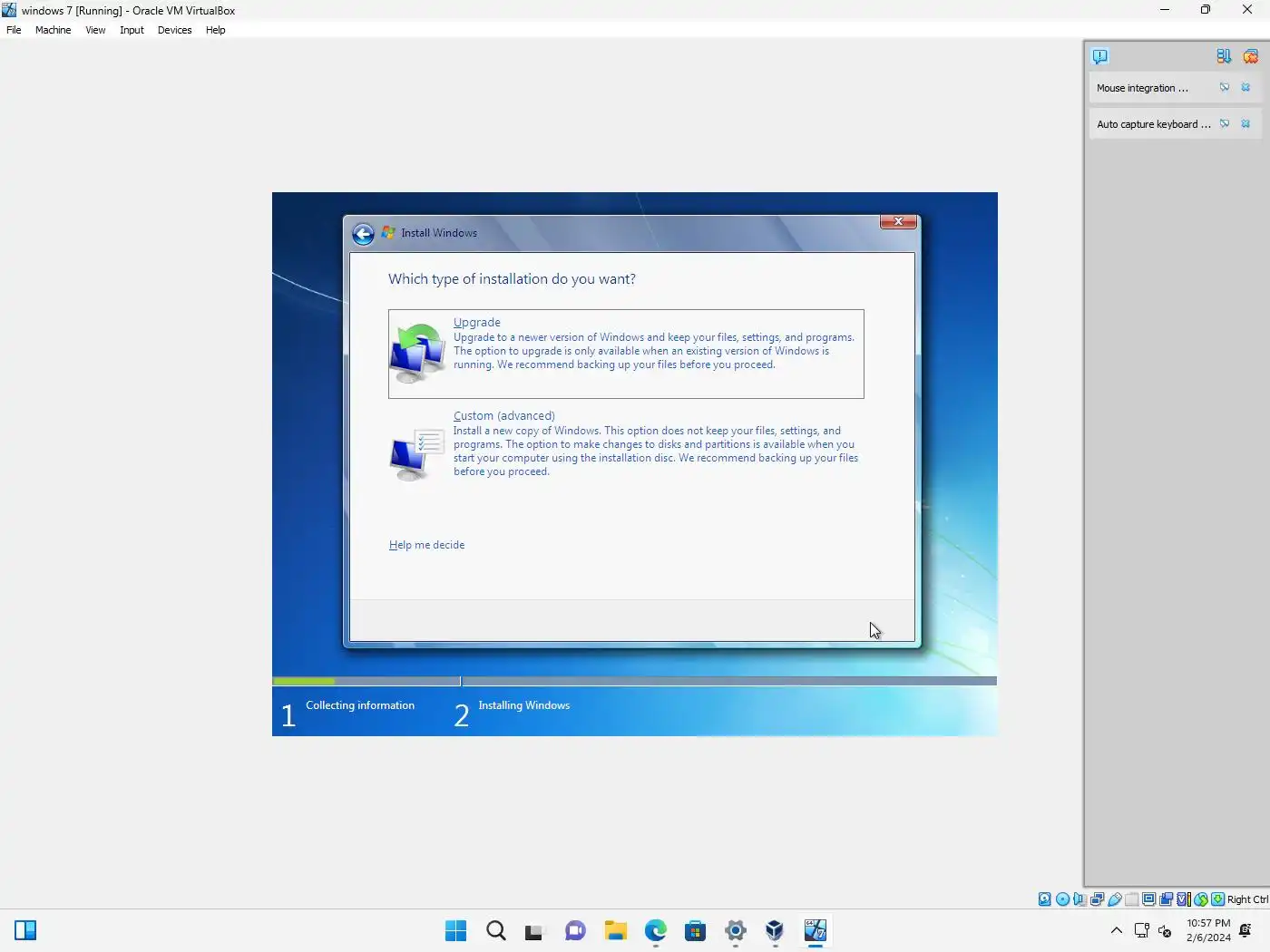The image size is (1270, 952).
Task: Toggle the notification center speech bubble icon
Action: [1100, 56]
